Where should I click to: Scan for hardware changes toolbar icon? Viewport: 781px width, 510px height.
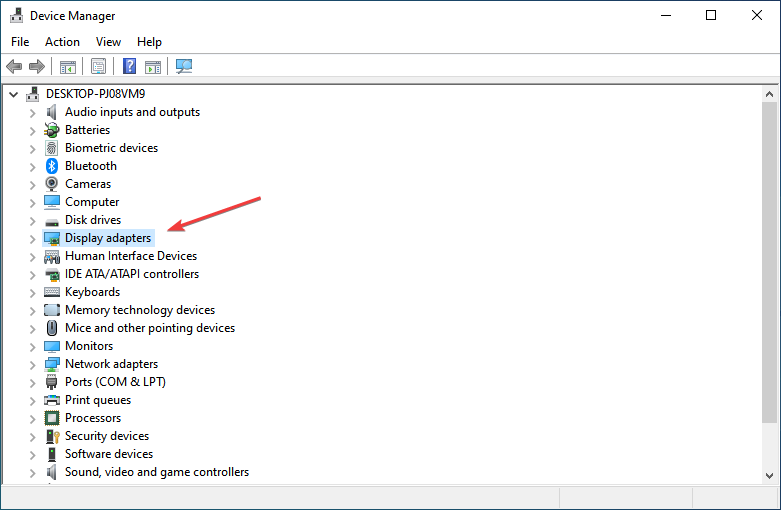click(x=184, y=66)
